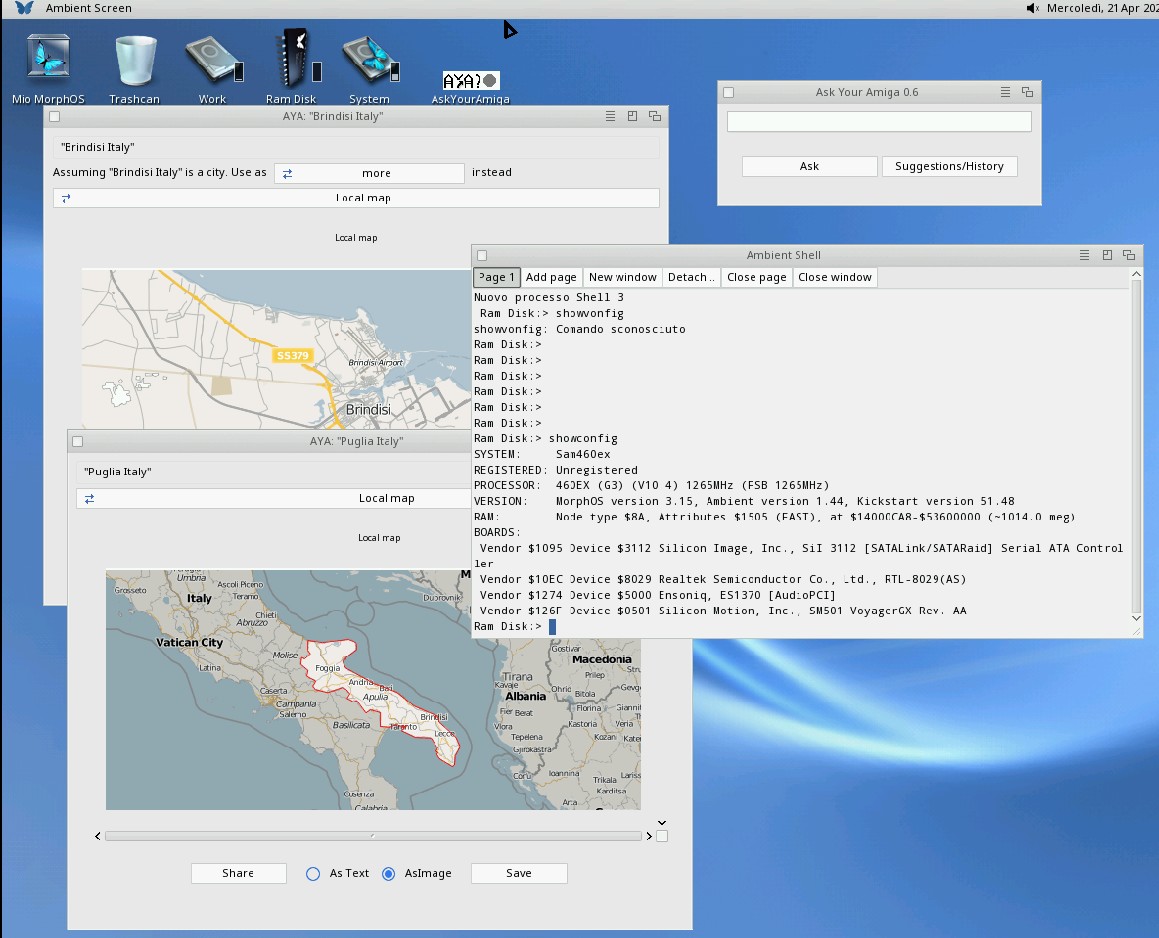Click Add page in Ambient Shell
Screen dimensions: 1159x938
(x=551, y=277)
